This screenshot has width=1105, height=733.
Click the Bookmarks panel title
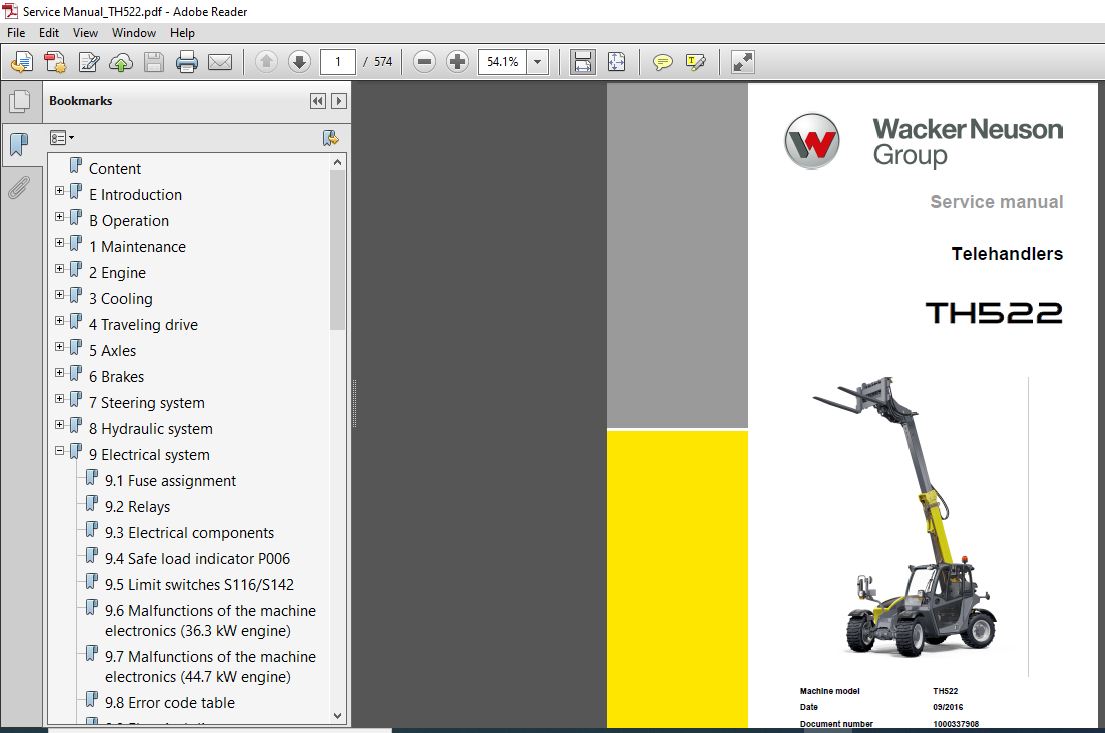80,101
